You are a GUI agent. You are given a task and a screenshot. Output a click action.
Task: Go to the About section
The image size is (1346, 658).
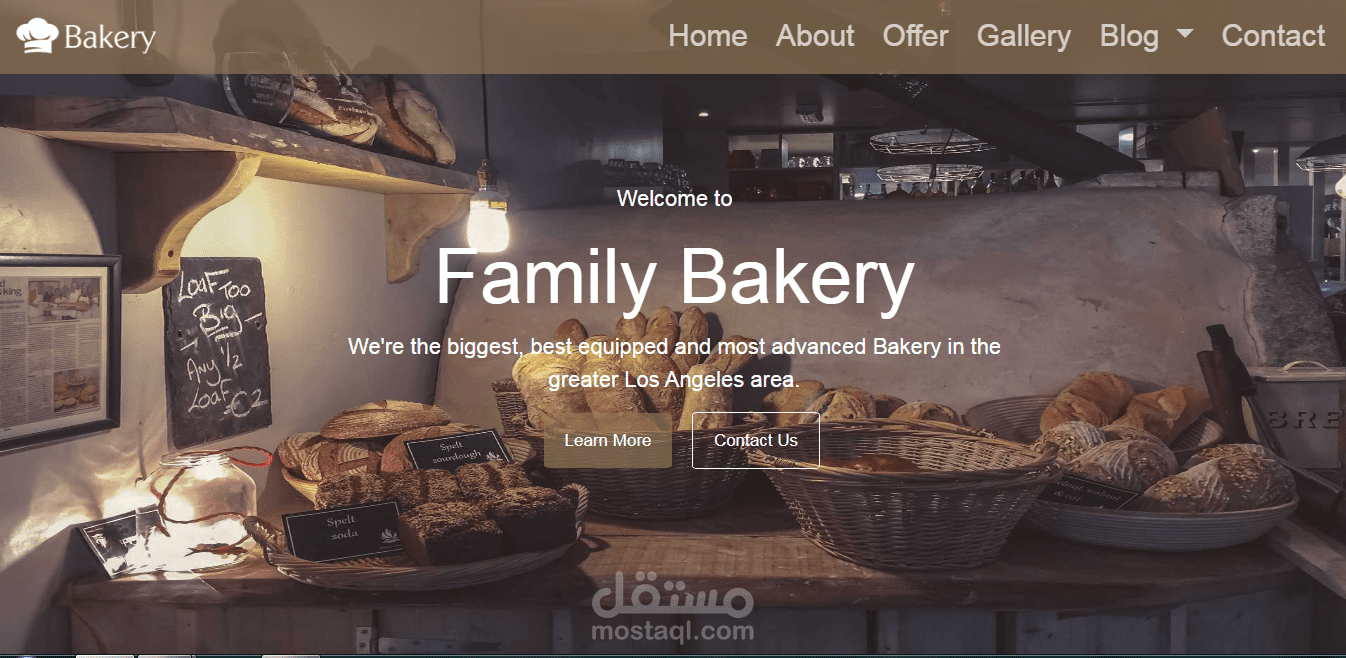(x=815, y=36)
